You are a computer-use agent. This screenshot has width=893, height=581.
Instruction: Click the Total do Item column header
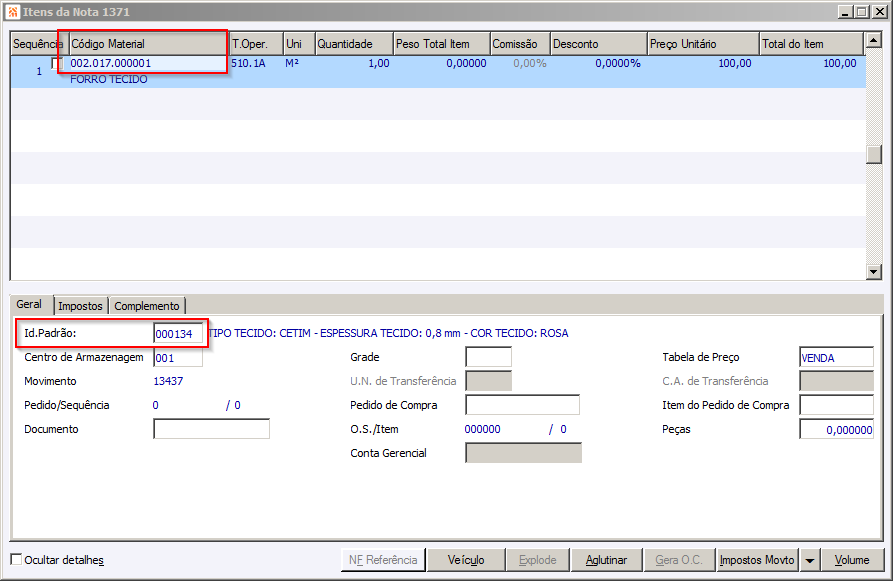click(x=812, y=44)
